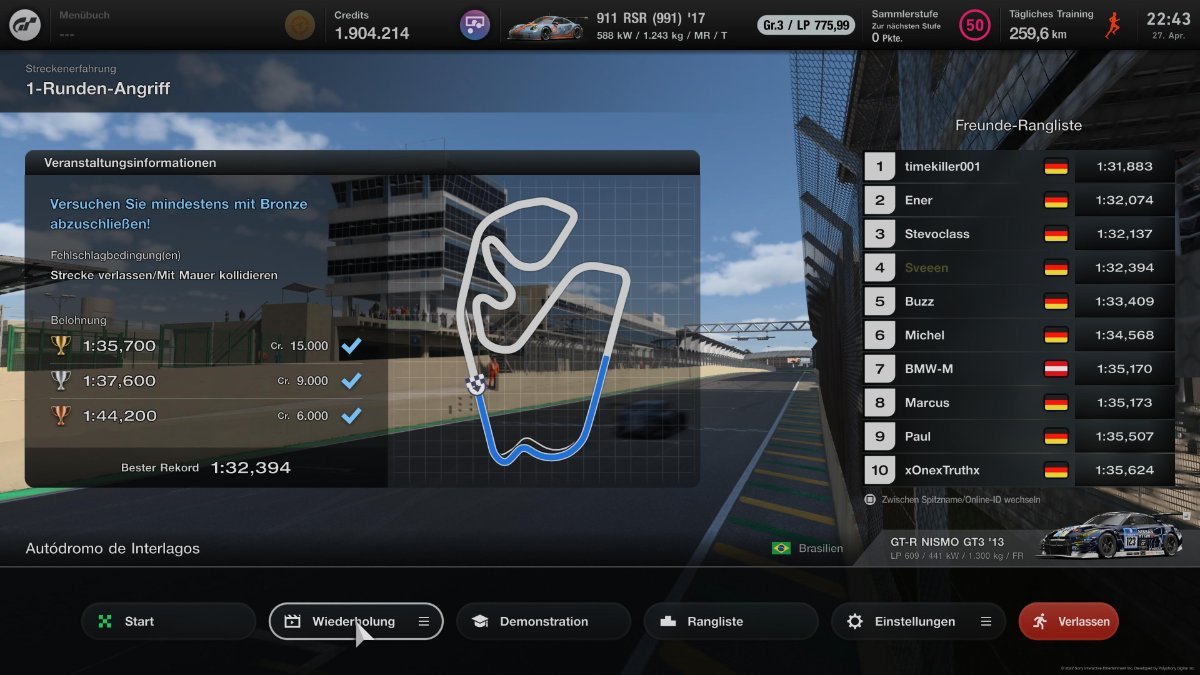
Task: Click the Freunde-Rangliste heading
Action: 1018,125
